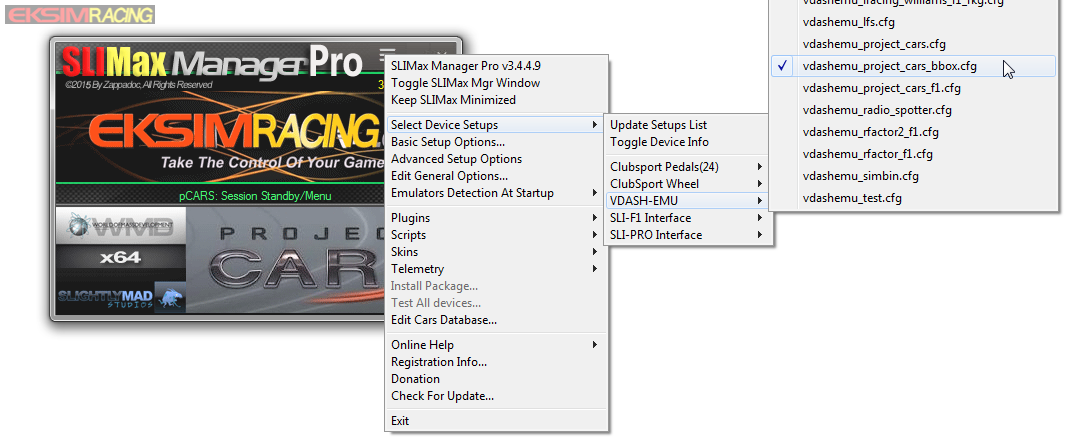Screen dimensions: 1086x439
Task: Click the x64 badge
Action: click(x=122, y=258)
